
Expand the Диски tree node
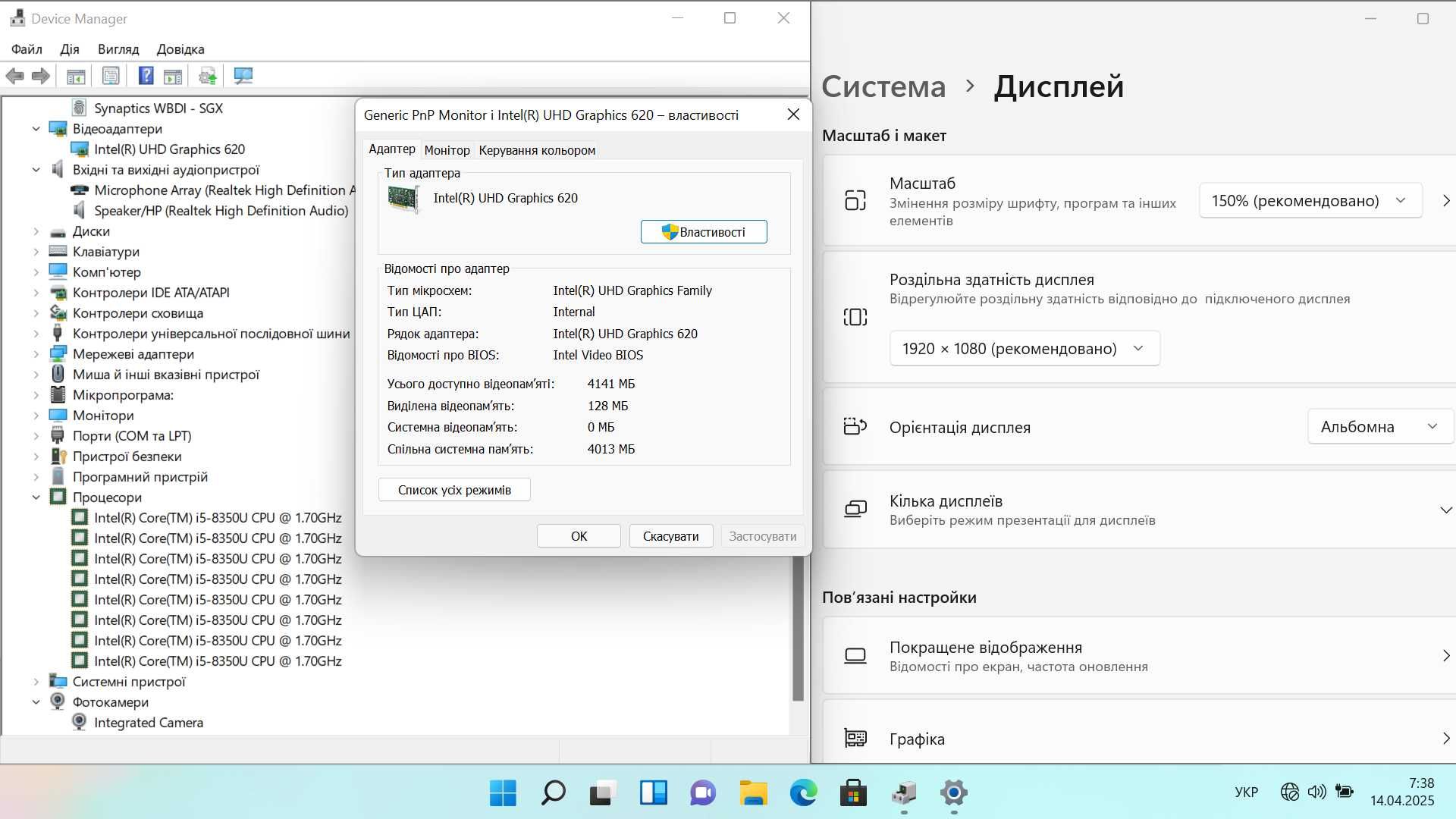pyautogui.click(x=36, y=231)
